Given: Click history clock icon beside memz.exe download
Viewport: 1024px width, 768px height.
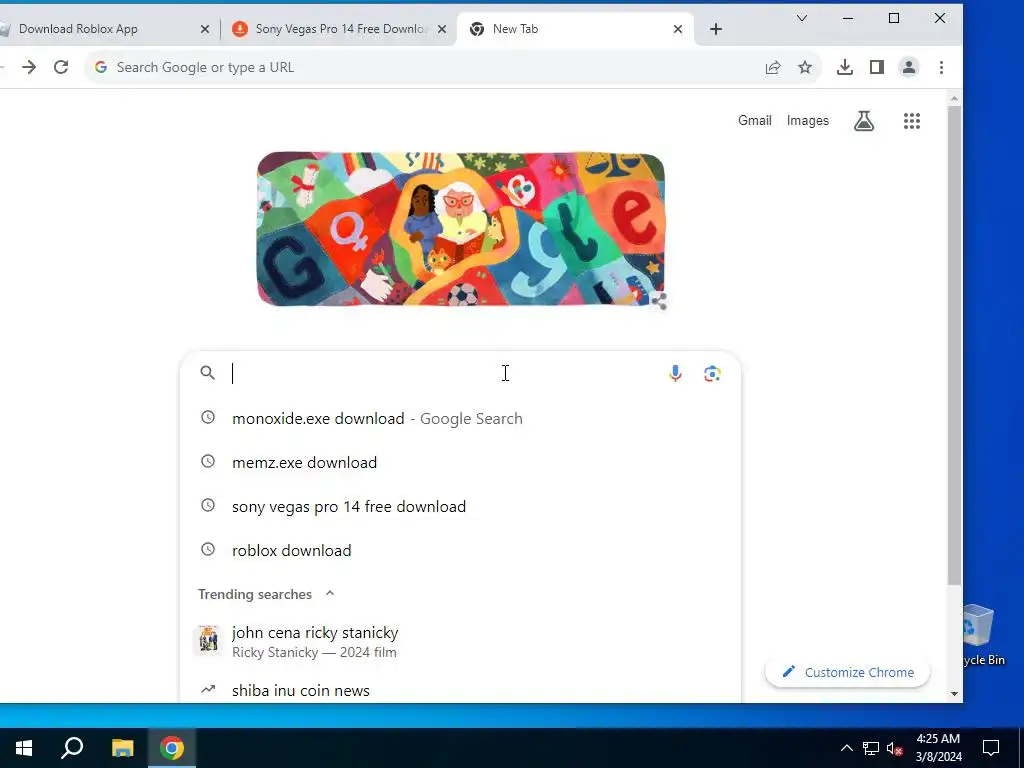Looking at the screenshot, I should click(x=208, y=462).
